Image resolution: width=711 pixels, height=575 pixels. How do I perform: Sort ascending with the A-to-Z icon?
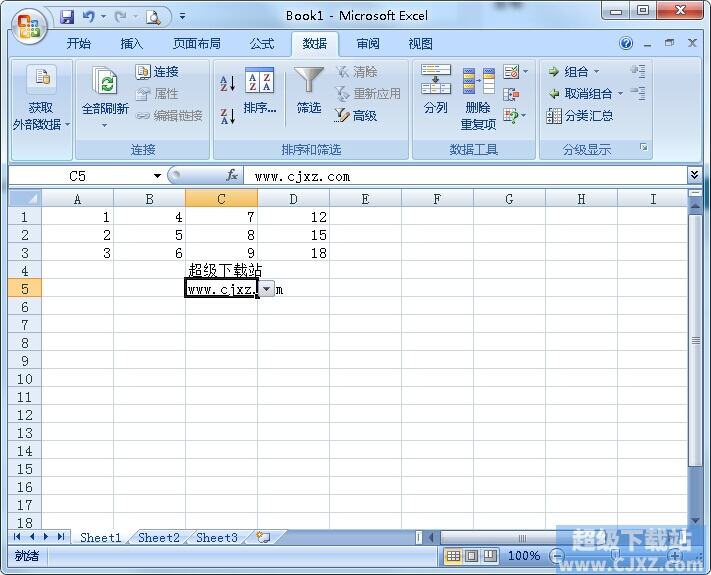[227, 84]
